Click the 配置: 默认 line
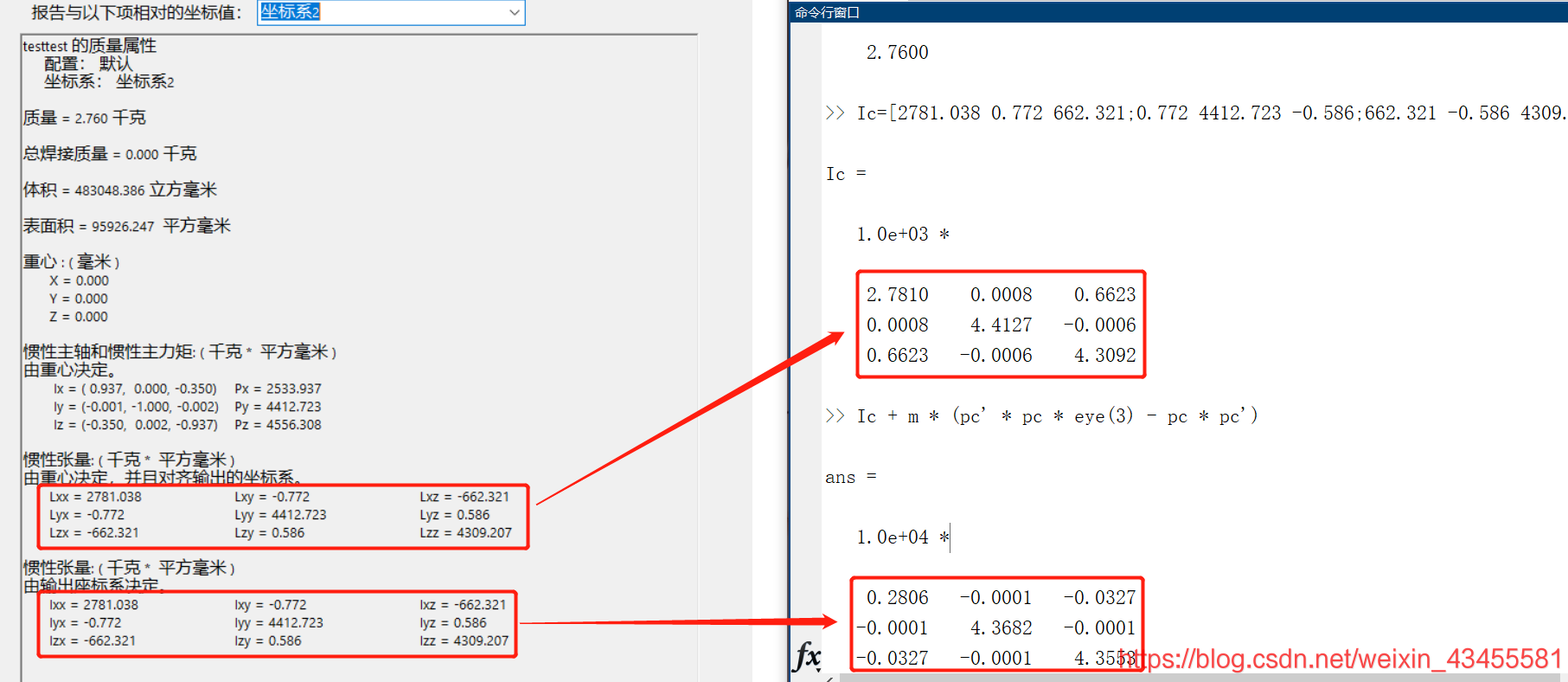 pyautogui.click(x=89, y=64)
